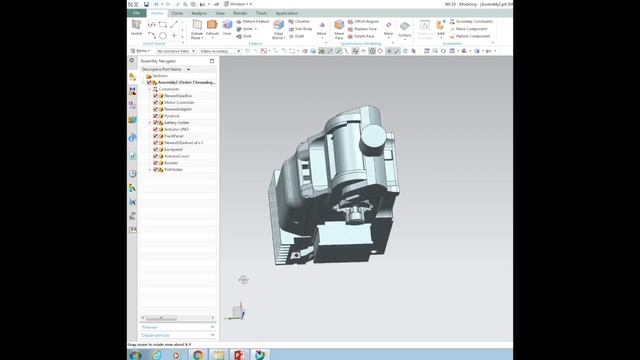
Task: Click the Descriptive Part Name column header
Action: [162, 69]
